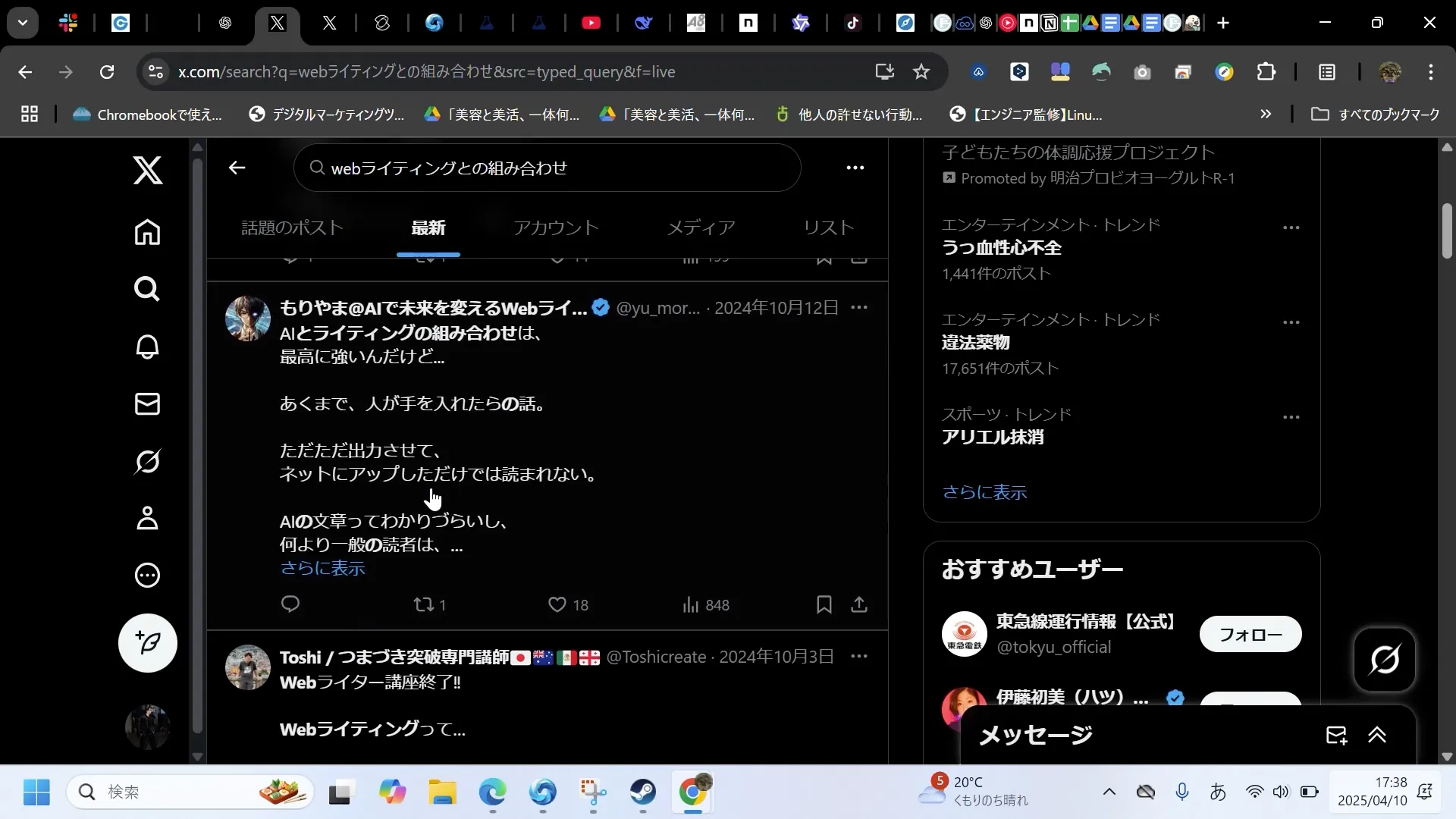
Task: Open options for うっ血性心不全 trend
Action: point(1291,227)
